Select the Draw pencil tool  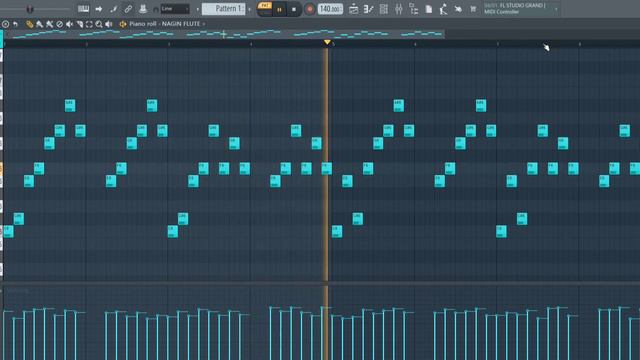[29, 24]
